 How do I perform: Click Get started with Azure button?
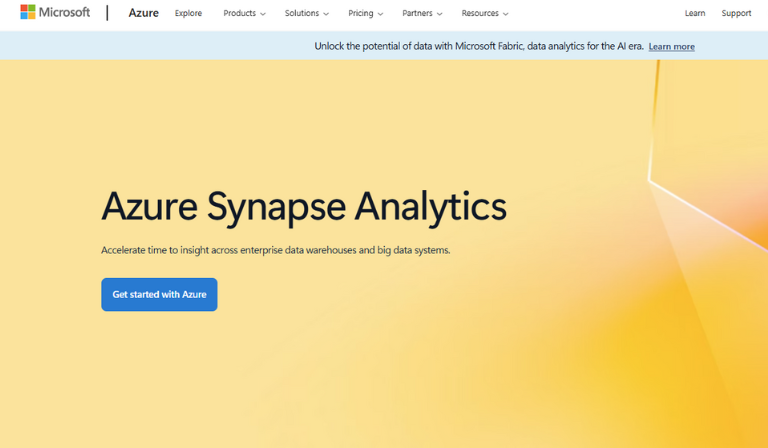[159, 294]
